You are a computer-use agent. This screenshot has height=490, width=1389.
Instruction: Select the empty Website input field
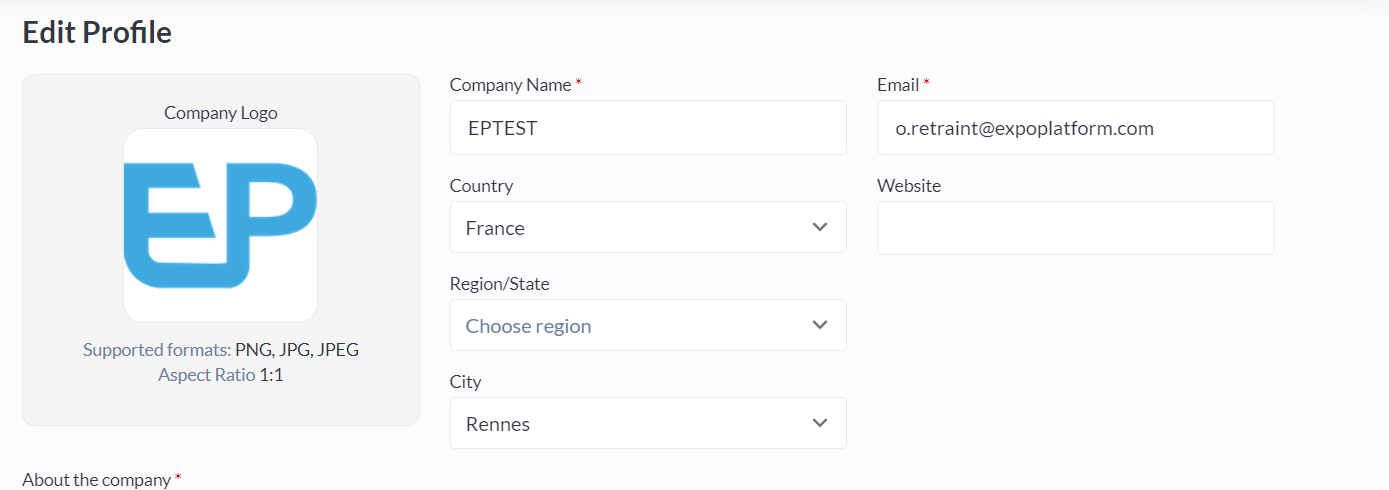point(1075,228)
